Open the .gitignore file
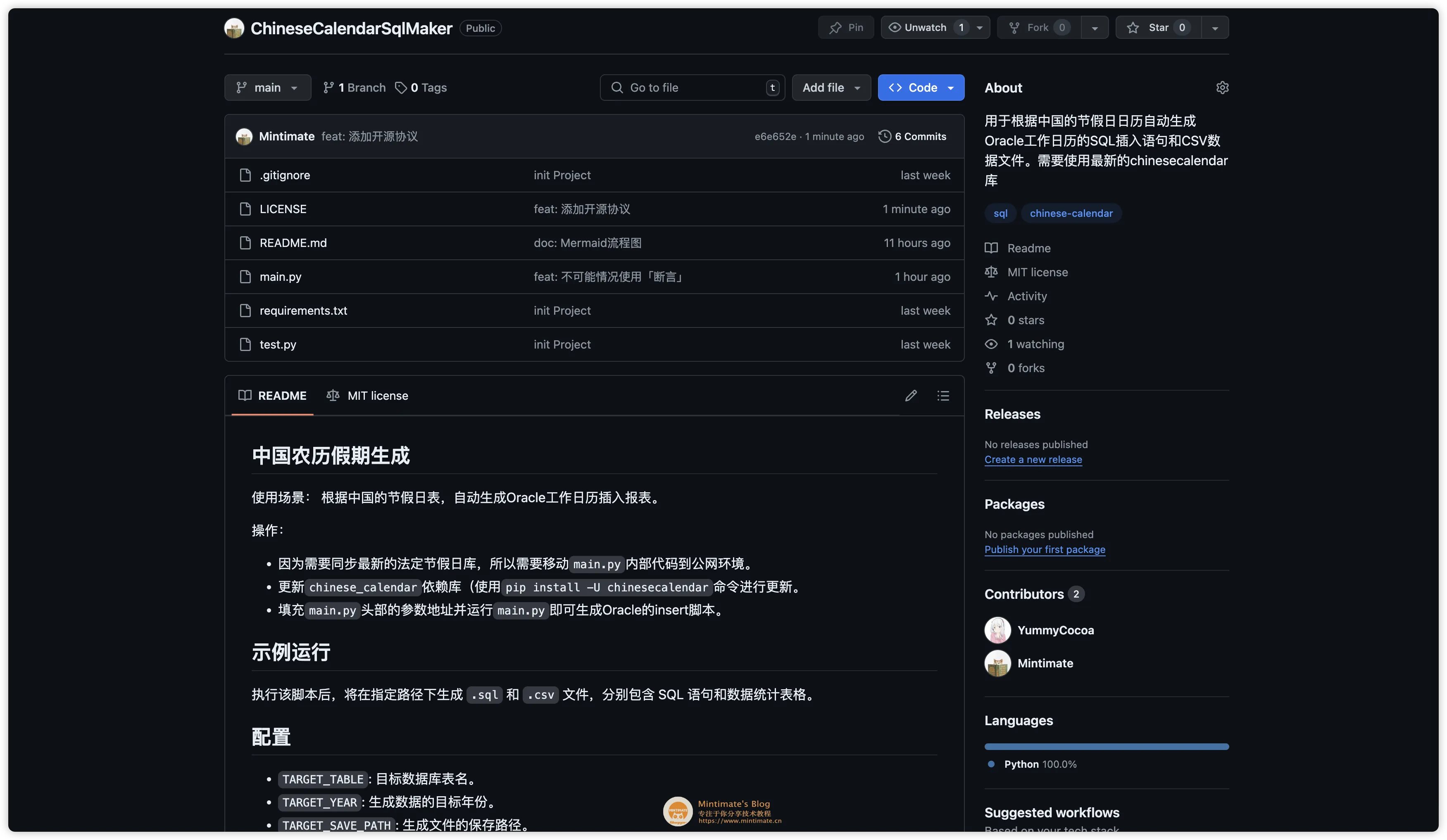 [285, 175]
